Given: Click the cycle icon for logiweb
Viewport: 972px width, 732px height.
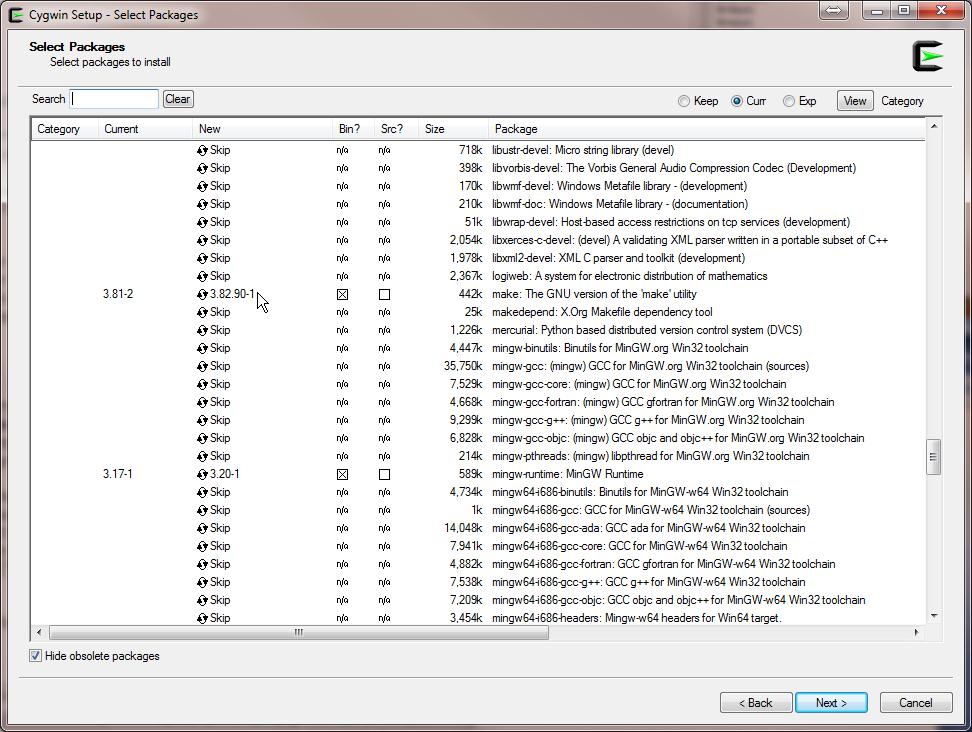Looking at the screenshot, I should click(202, 276).
